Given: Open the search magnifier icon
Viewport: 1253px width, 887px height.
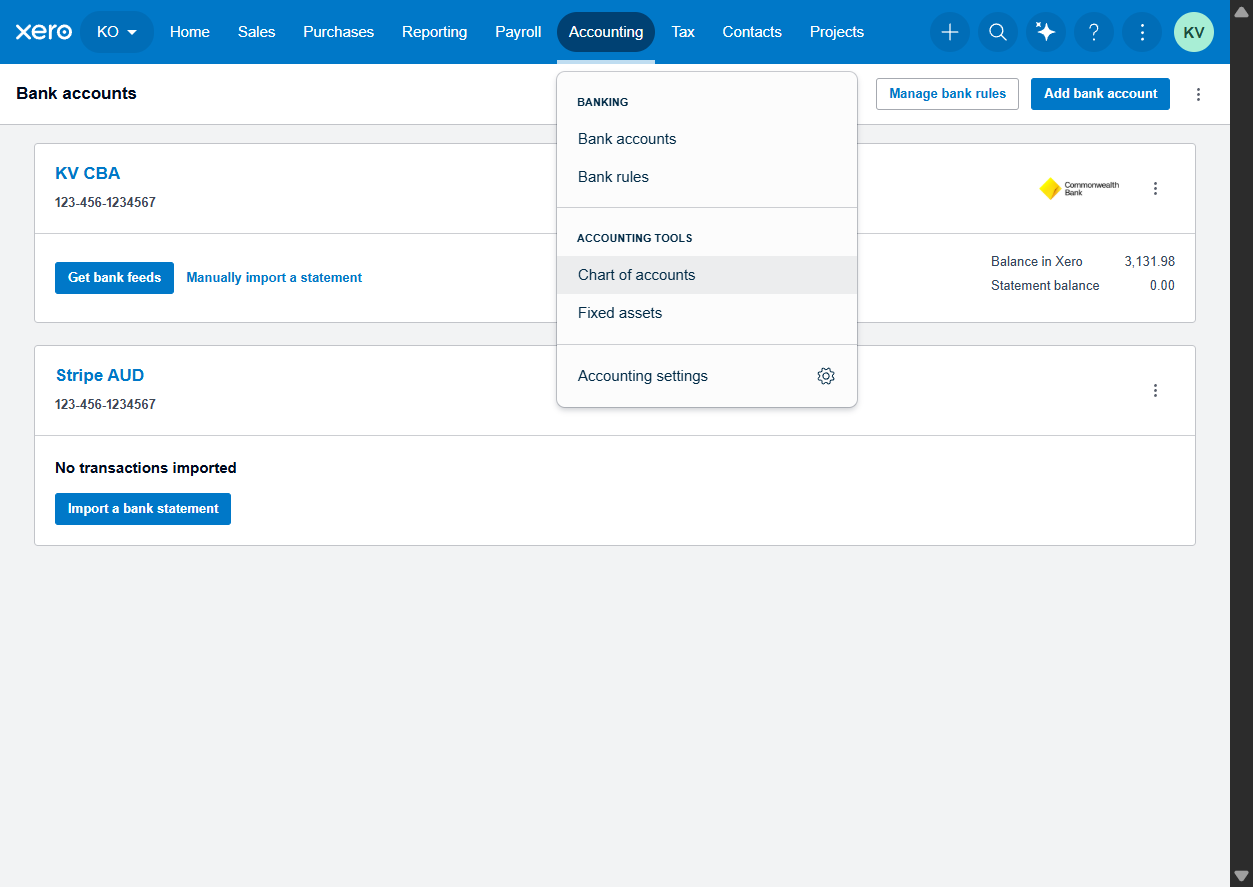Looking at the screenshot, I should pyautogui.click(x=998, y=32).
